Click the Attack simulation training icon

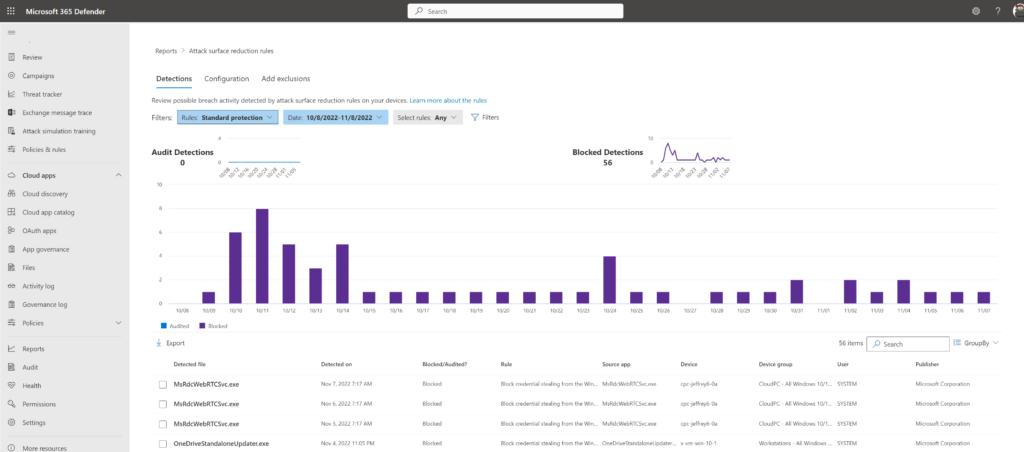coord(11,131)
